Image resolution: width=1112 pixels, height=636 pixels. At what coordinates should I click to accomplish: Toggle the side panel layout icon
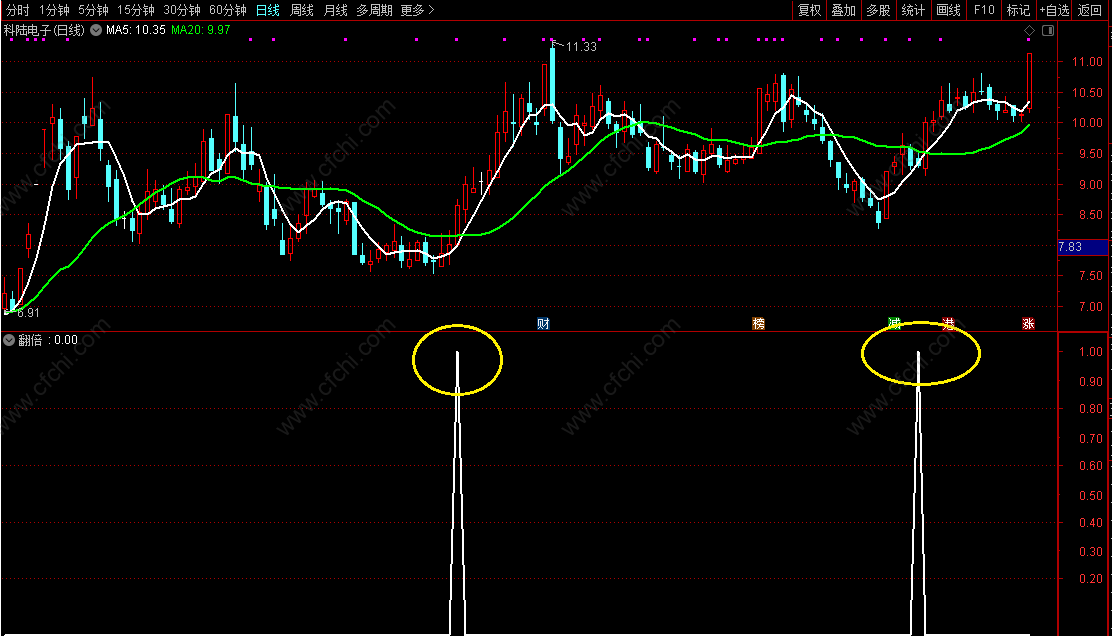[1048, 30]
